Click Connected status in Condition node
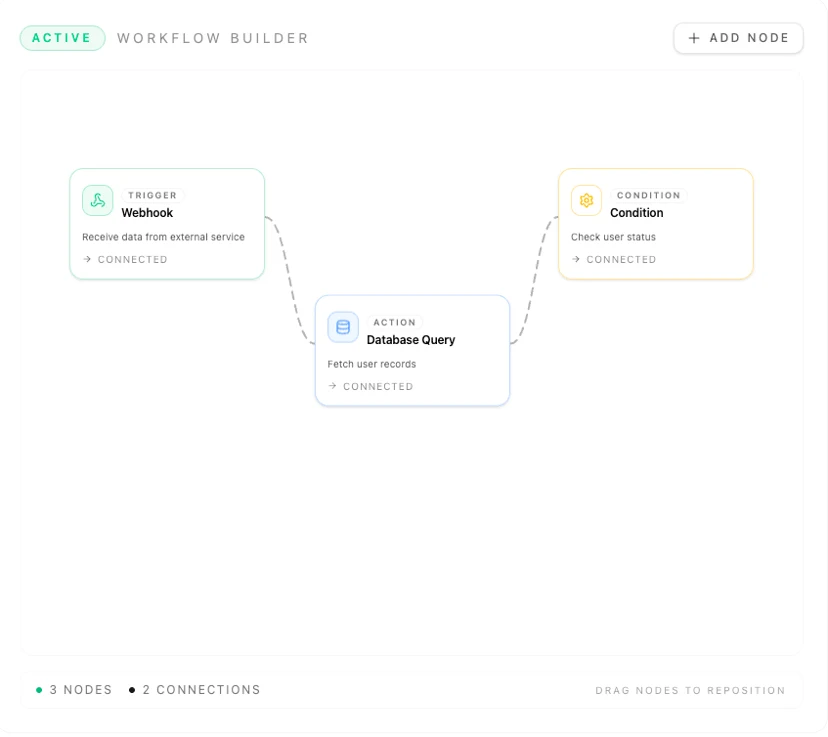Screen dimensions: 828x737 pos(622,260)
